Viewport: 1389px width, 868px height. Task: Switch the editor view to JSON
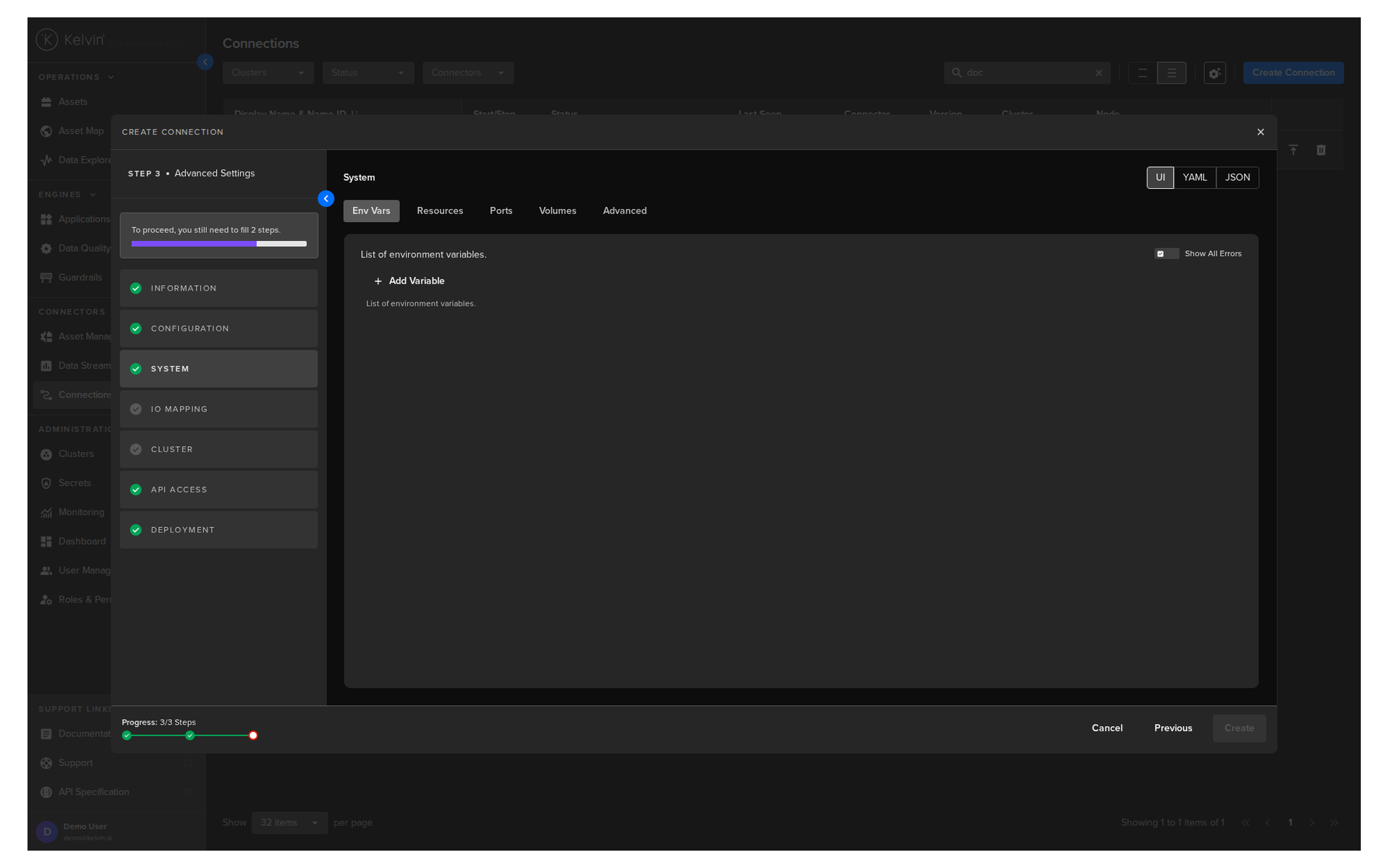pos(1237,177)
